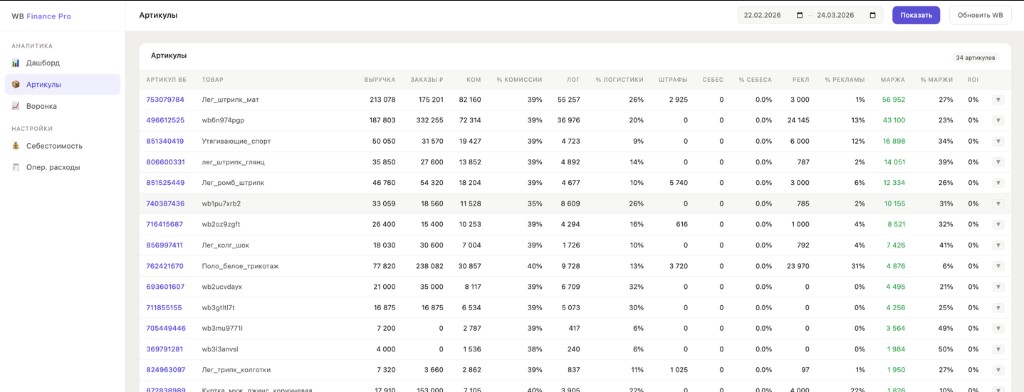Click the % Маржи column header

click(x=936, y=80)
